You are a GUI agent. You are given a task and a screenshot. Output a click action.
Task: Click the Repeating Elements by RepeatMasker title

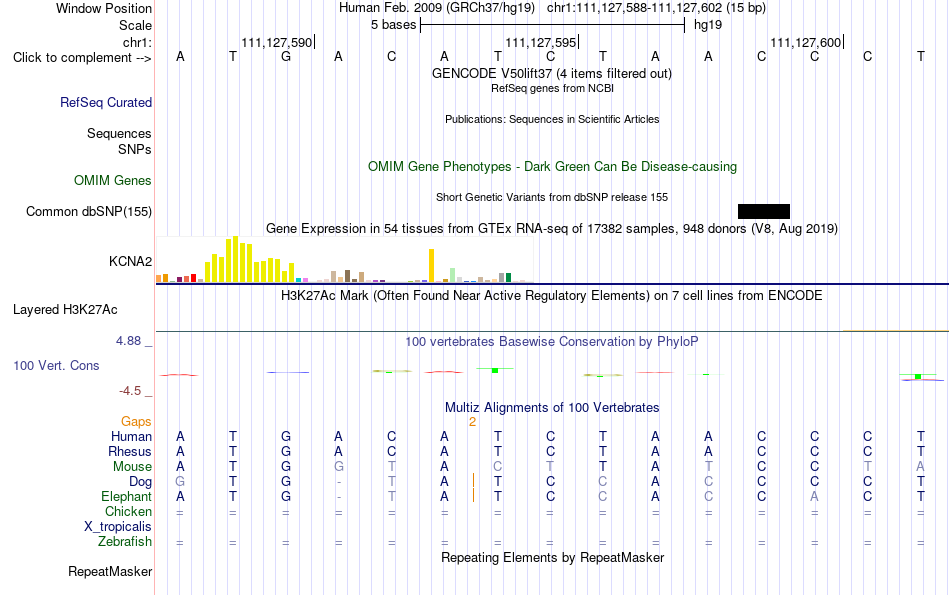point(552,557)
